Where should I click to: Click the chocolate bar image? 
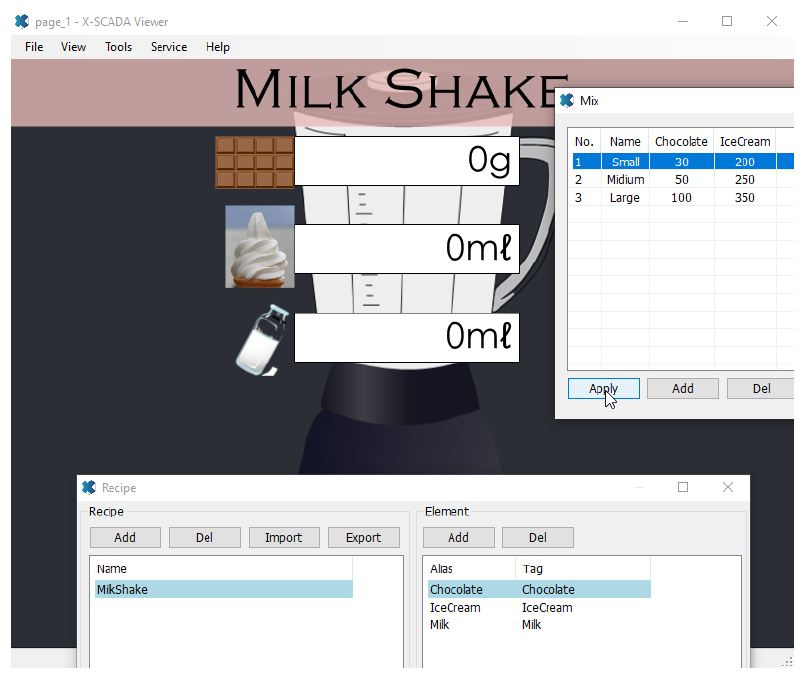[x=255, y=162]
